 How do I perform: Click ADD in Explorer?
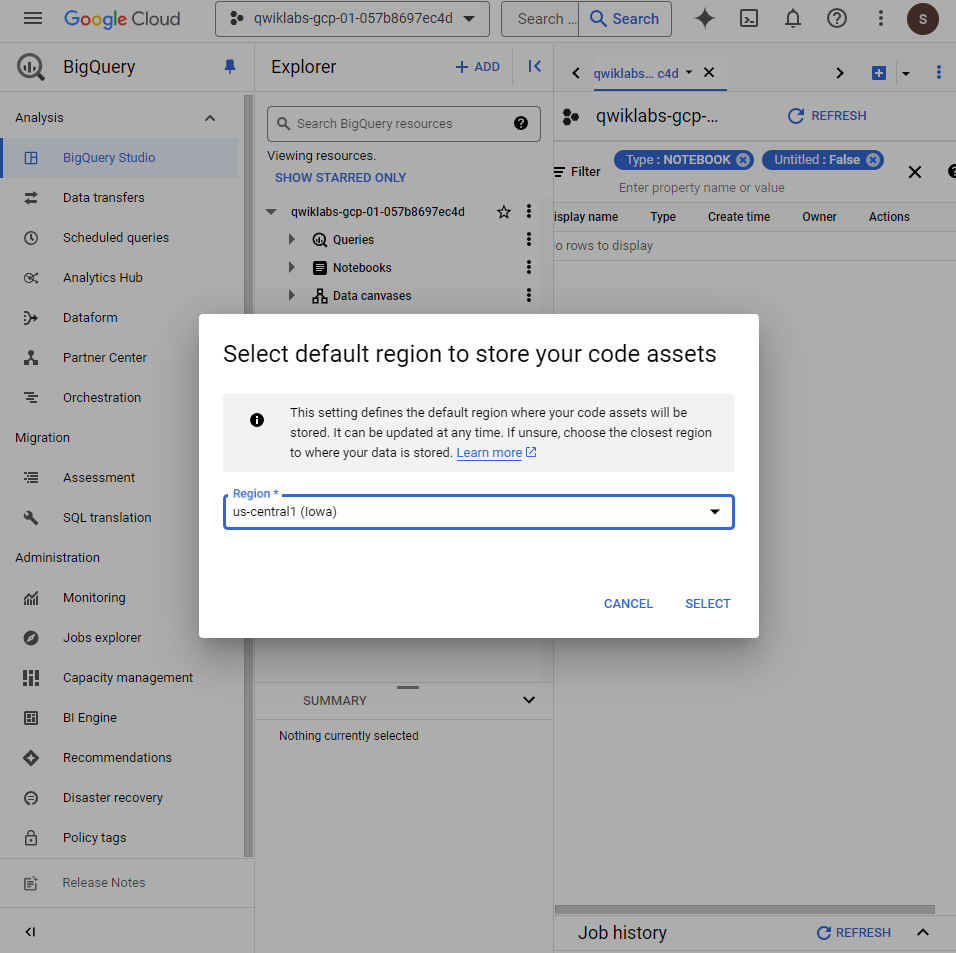(478, 67)
